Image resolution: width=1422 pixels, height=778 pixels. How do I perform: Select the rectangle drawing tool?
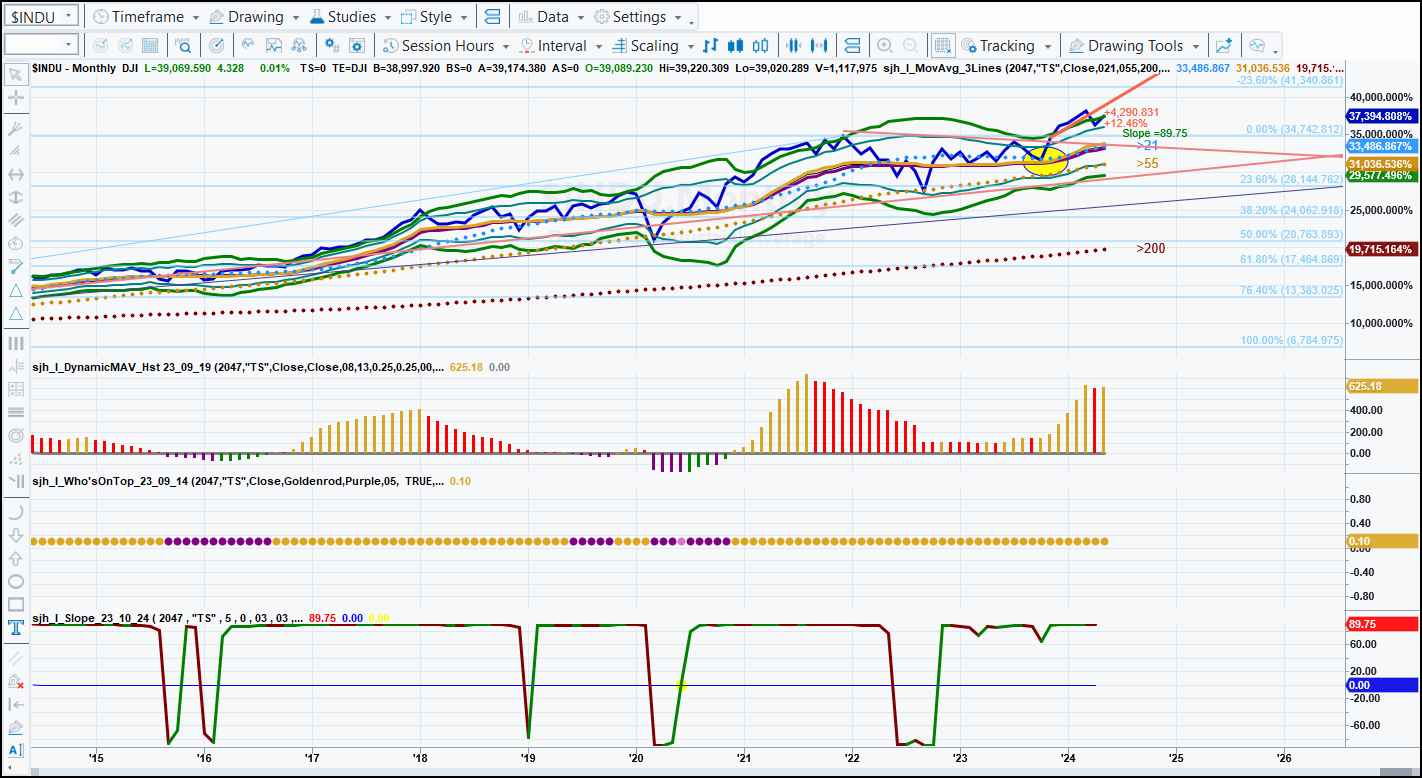15,604
